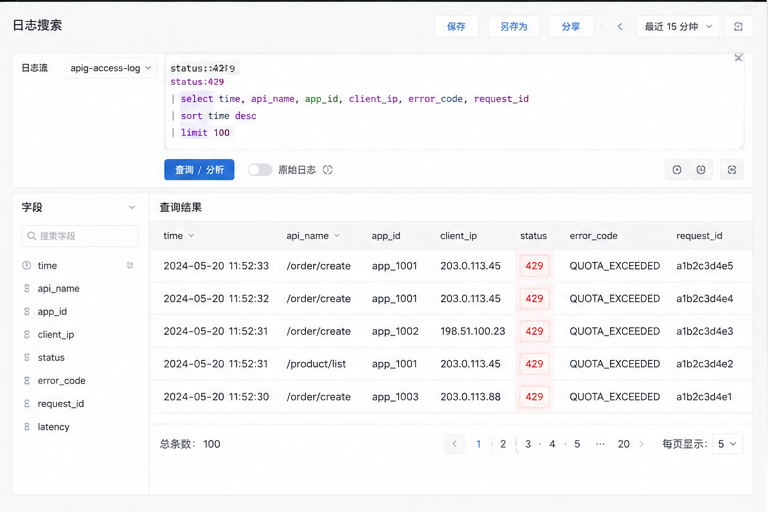768x512 pixels.
Task: Click the clock icon before time field
Action: tap(26, 265)
